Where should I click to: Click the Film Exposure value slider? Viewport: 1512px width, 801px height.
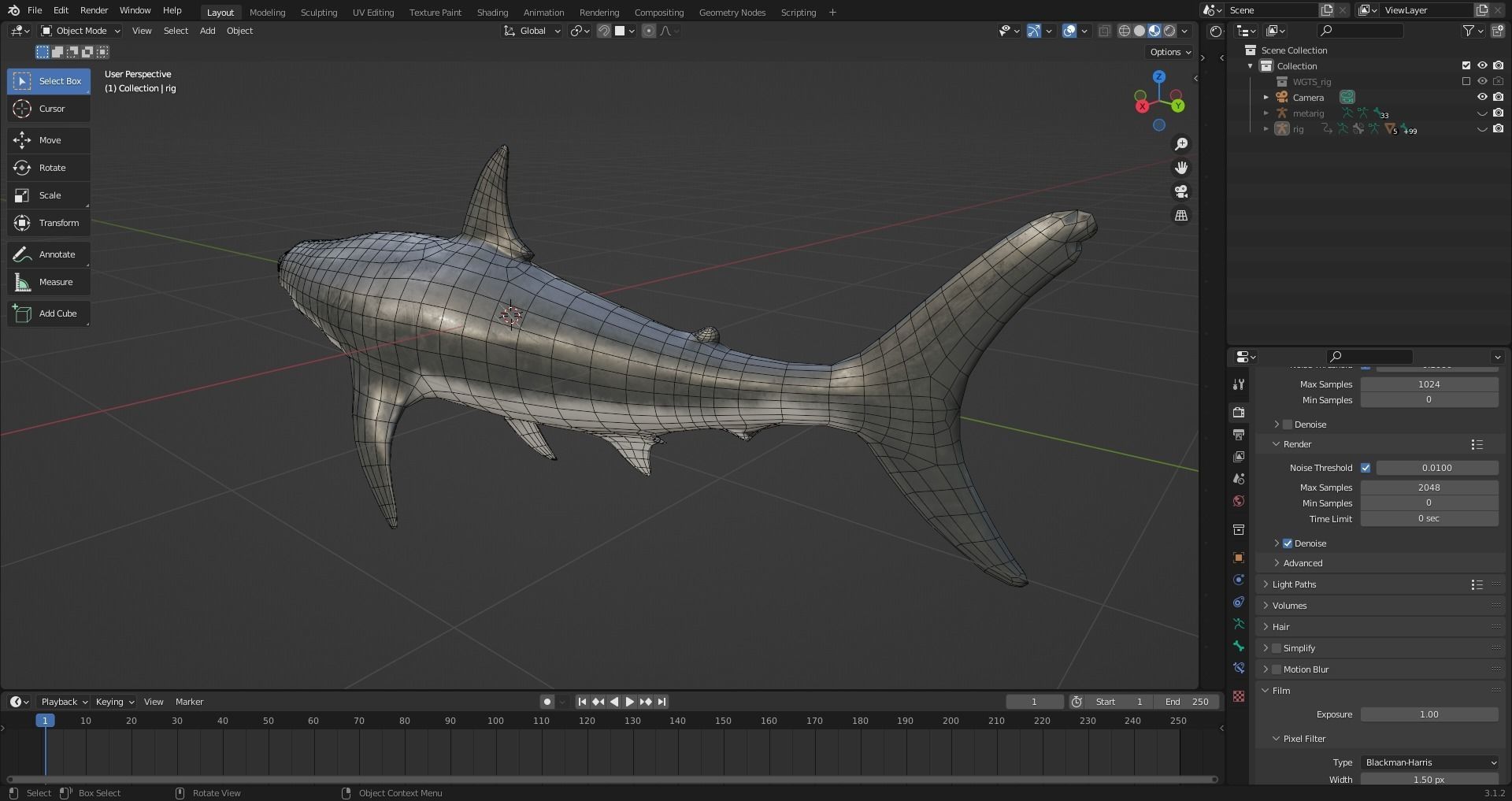[x=1429, y=714]
